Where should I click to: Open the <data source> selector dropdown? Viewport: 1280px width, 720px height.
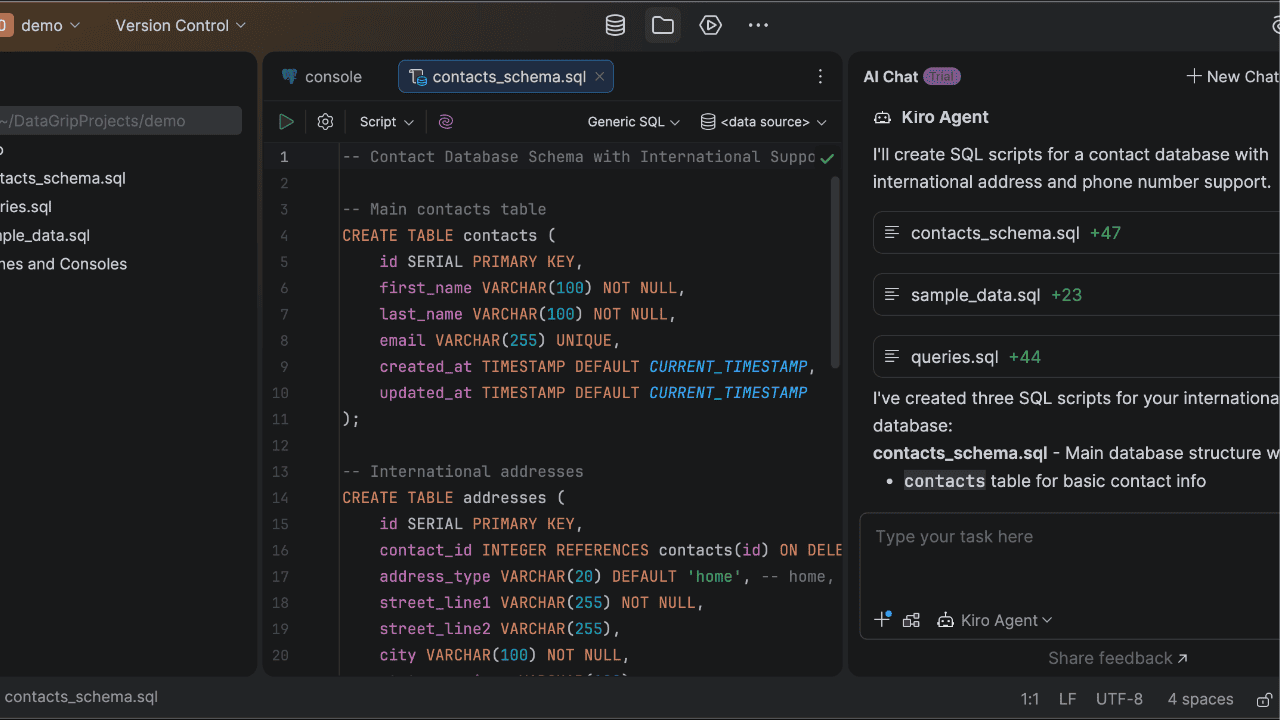pyautogui.click(x=765, y=121)
